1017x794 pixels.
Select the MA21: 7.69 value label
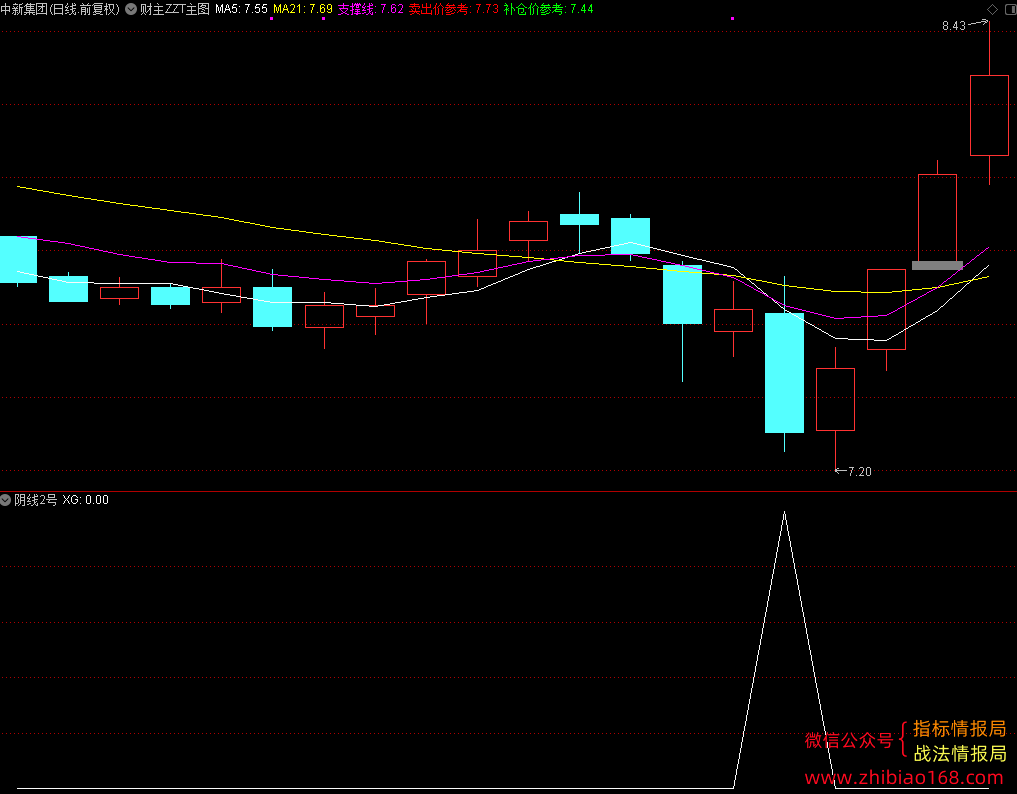pyautogui.click(x=303, y=9)
